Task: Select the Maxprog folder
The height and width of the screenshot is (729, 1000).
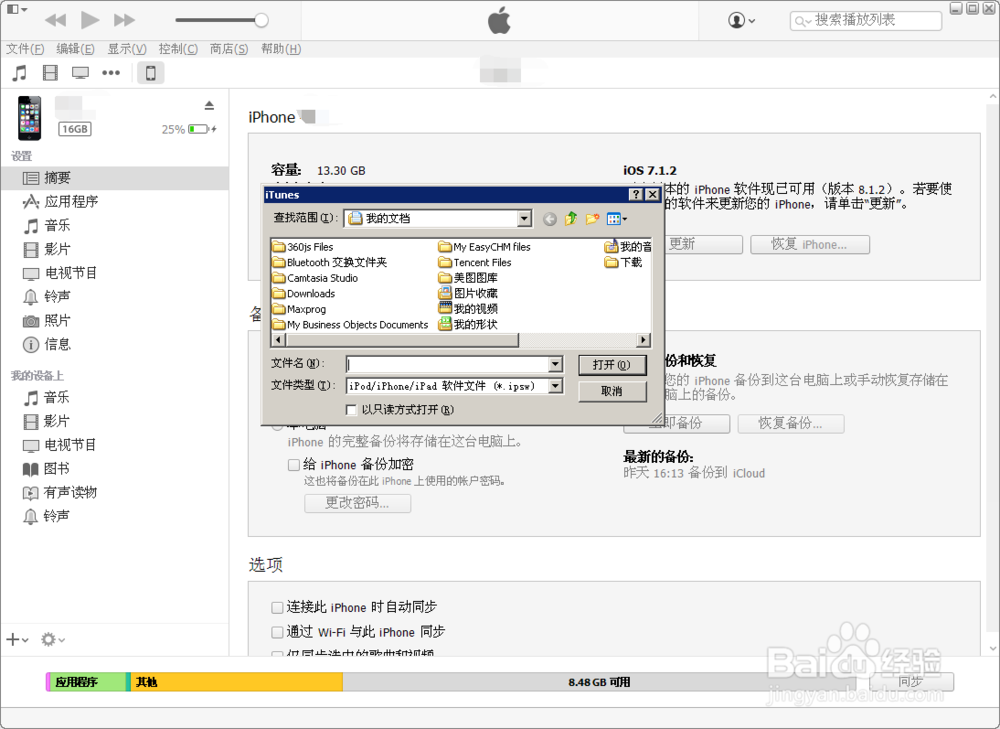Action: [299, 309]
